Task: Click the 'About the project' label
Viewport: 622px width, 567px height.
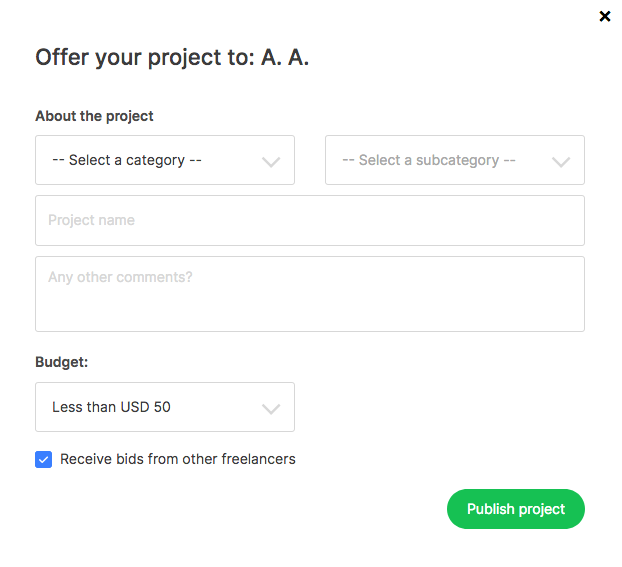Action: 94,116
